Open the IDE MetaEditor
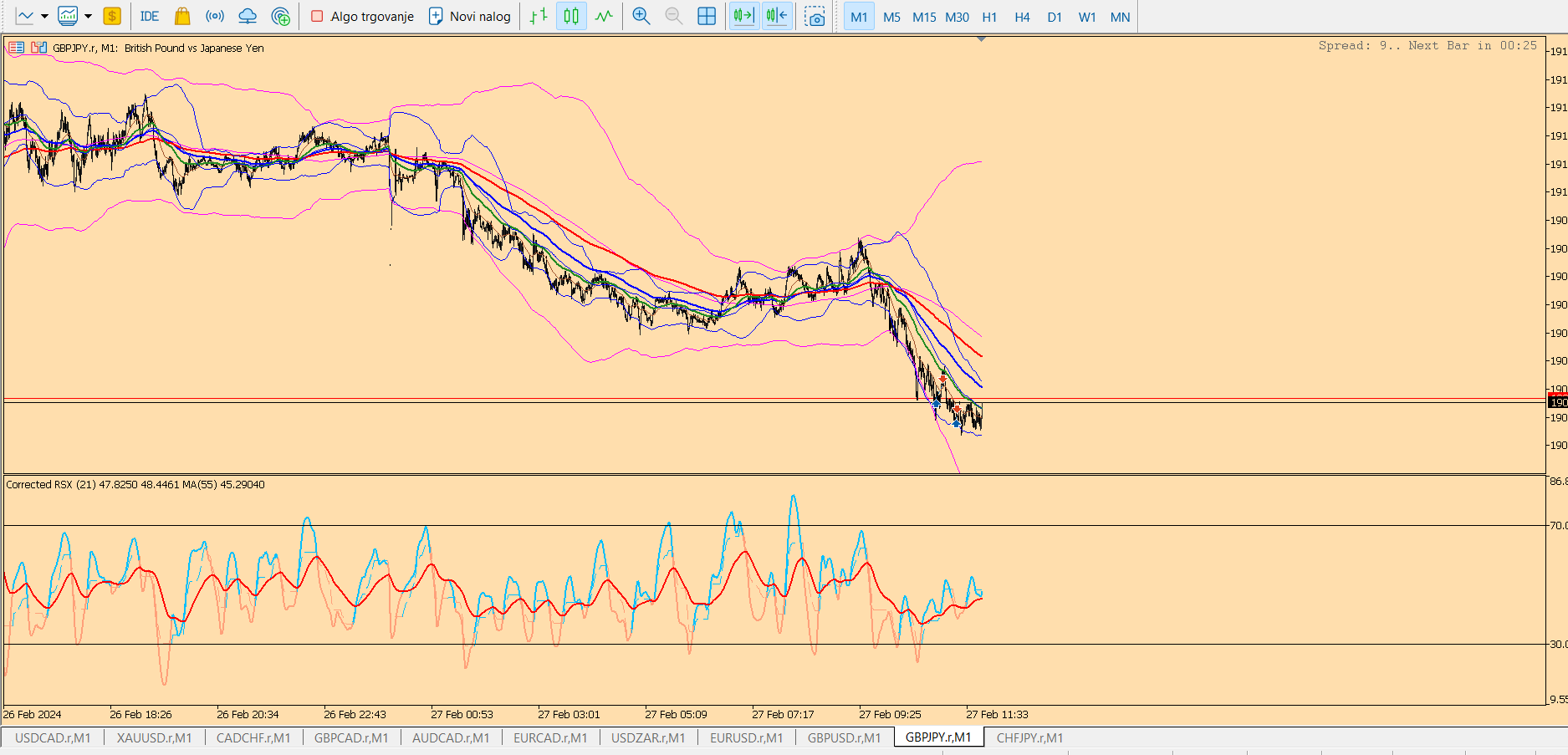Screen dimensions: 1568x755 pyautogui.click(x=150, y=16)
